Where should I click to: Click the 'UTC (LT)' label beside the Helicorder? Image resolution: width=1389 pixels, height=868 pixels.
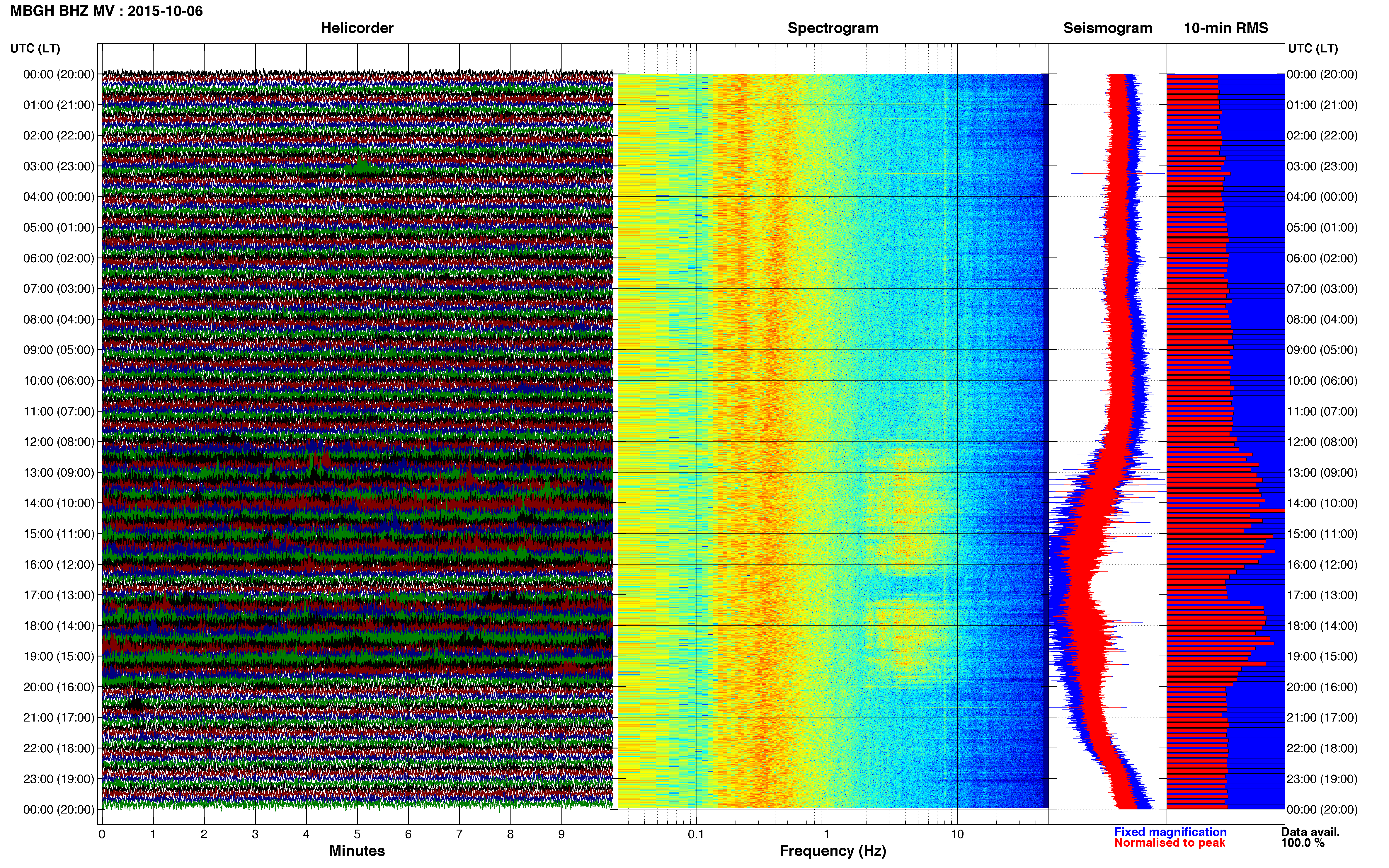click(x=35, y=48)
